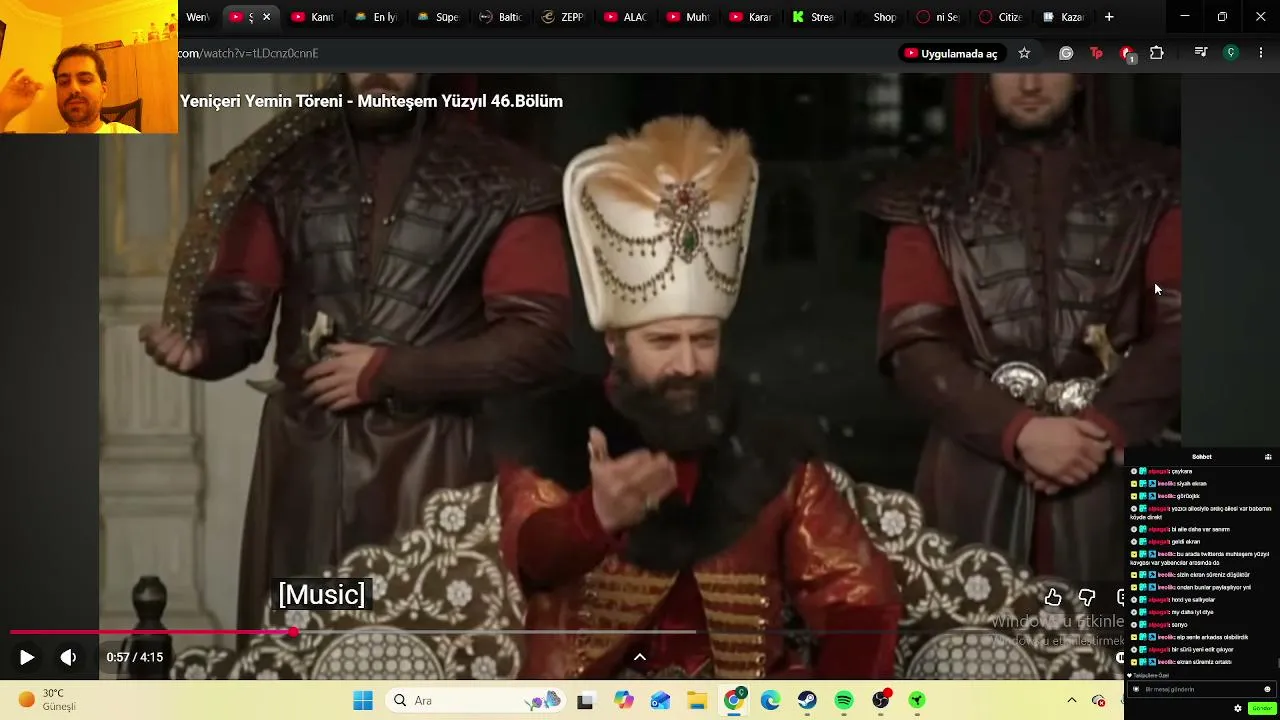Switch to the 'Baltic' tab
Screen dimensions: 1280x720
[x=500, y=17]
